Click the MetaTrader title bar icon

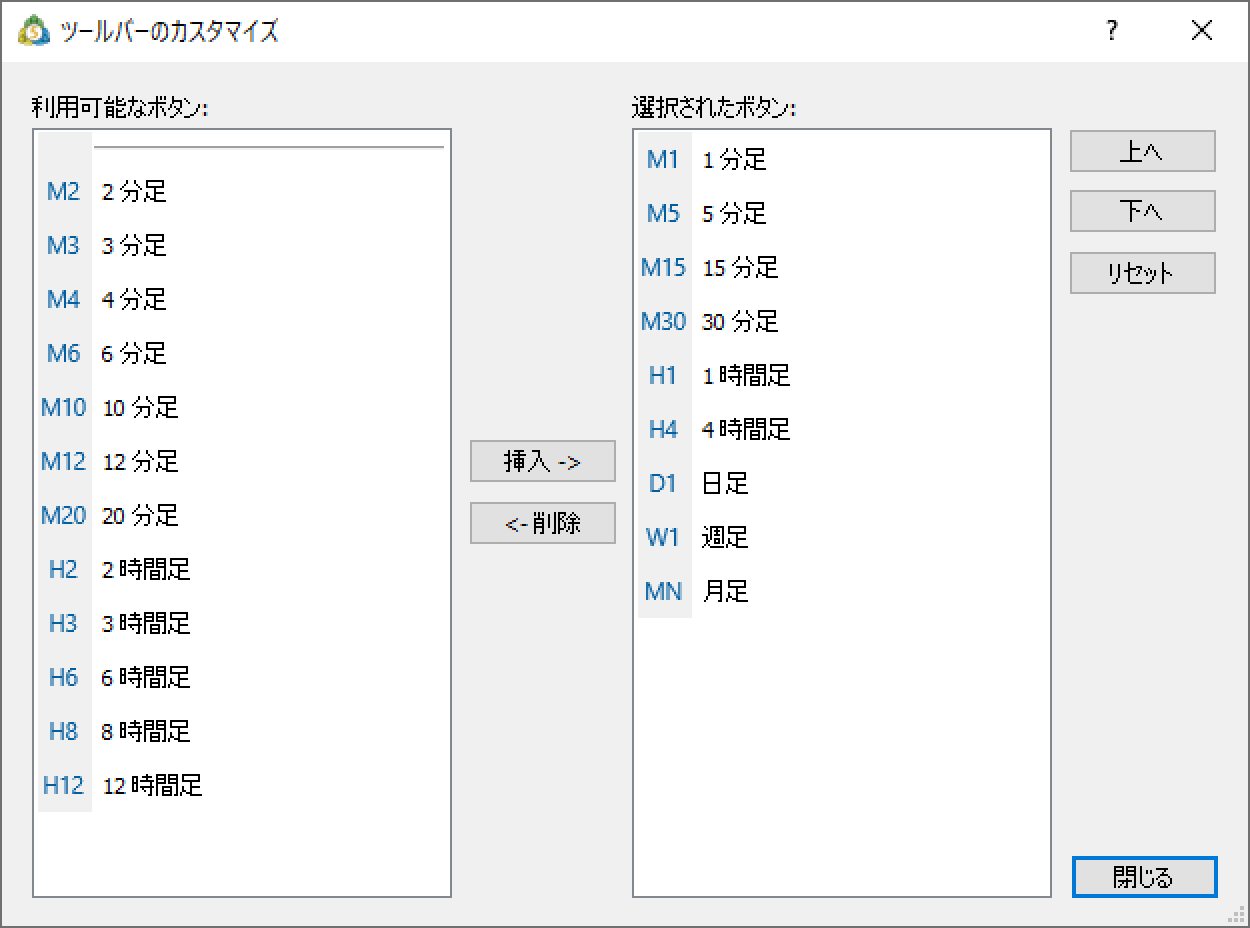click(35, 31)
